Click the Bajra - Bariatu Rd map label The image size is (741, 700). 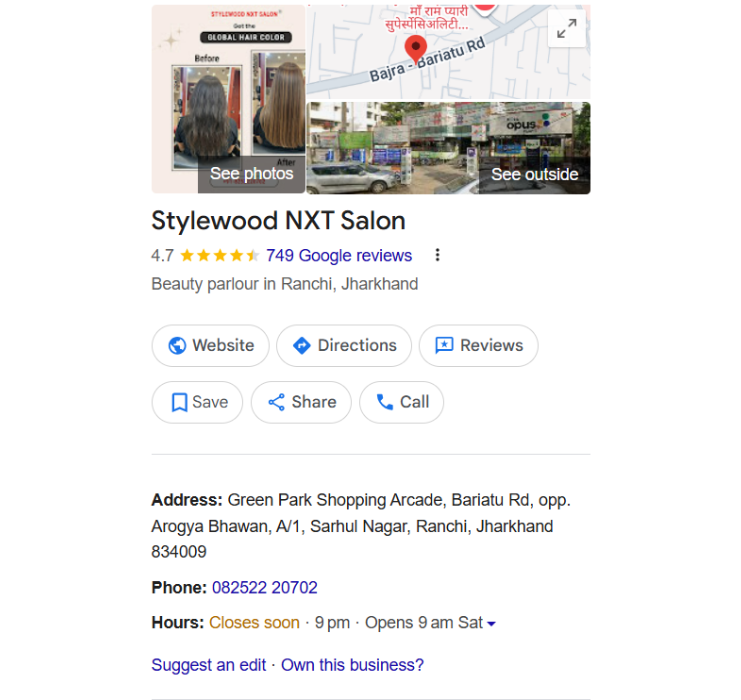tap(426, 61)
